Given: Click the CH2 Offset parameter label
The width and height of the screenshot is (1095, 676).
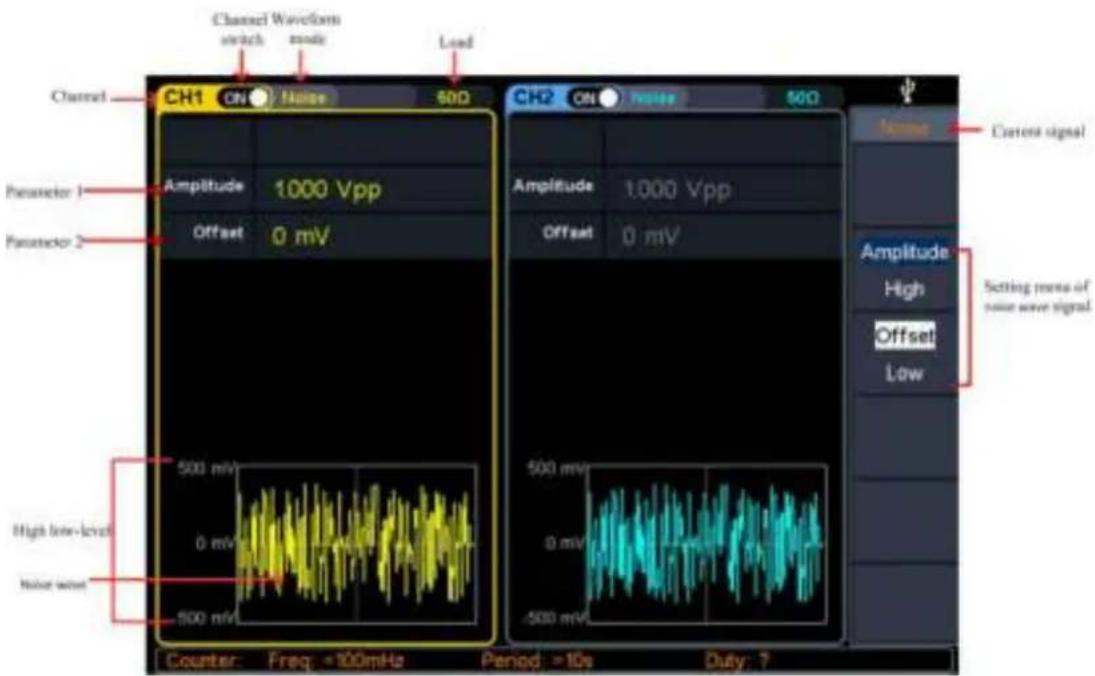Looking at the screenshot, I should [568, 232].
